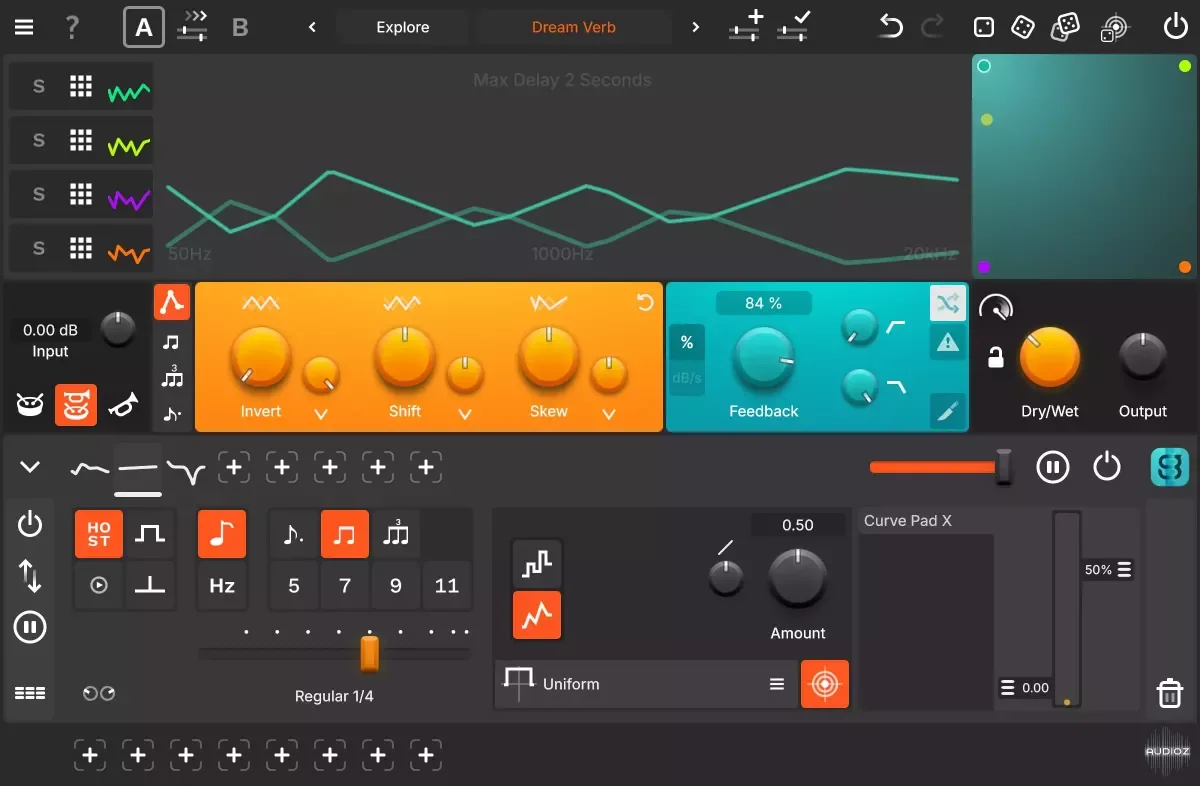Viewport: 1200px width, 786px height.
Task: Select the green waveform curve
Action: point(129,92)
